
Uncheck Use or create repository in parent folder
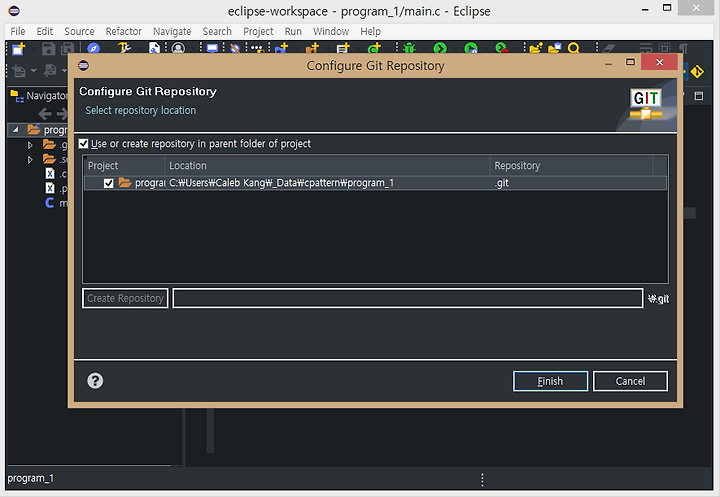83,144
